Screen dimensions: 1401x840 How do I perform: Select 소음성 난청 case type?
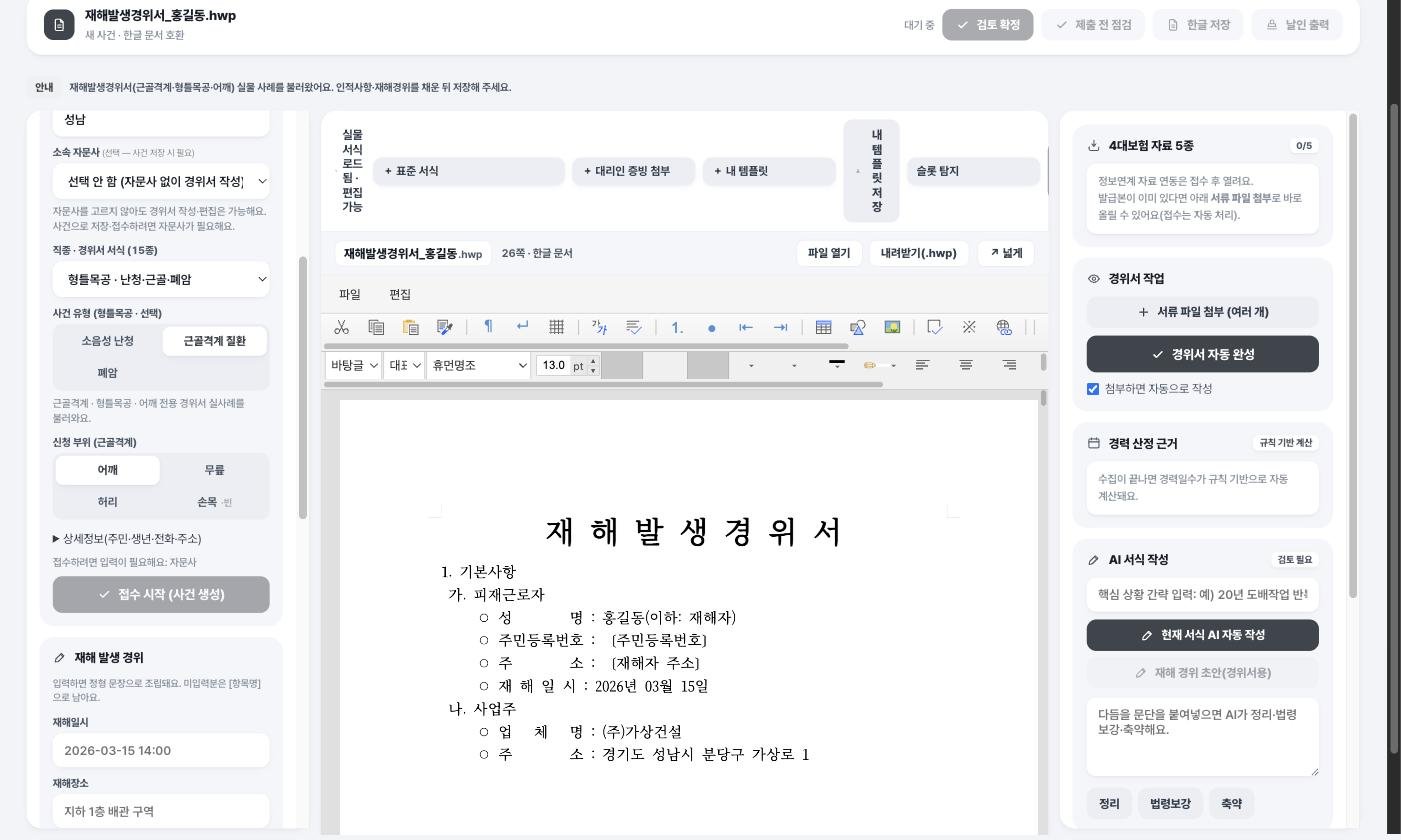click(x=108, y=341)
